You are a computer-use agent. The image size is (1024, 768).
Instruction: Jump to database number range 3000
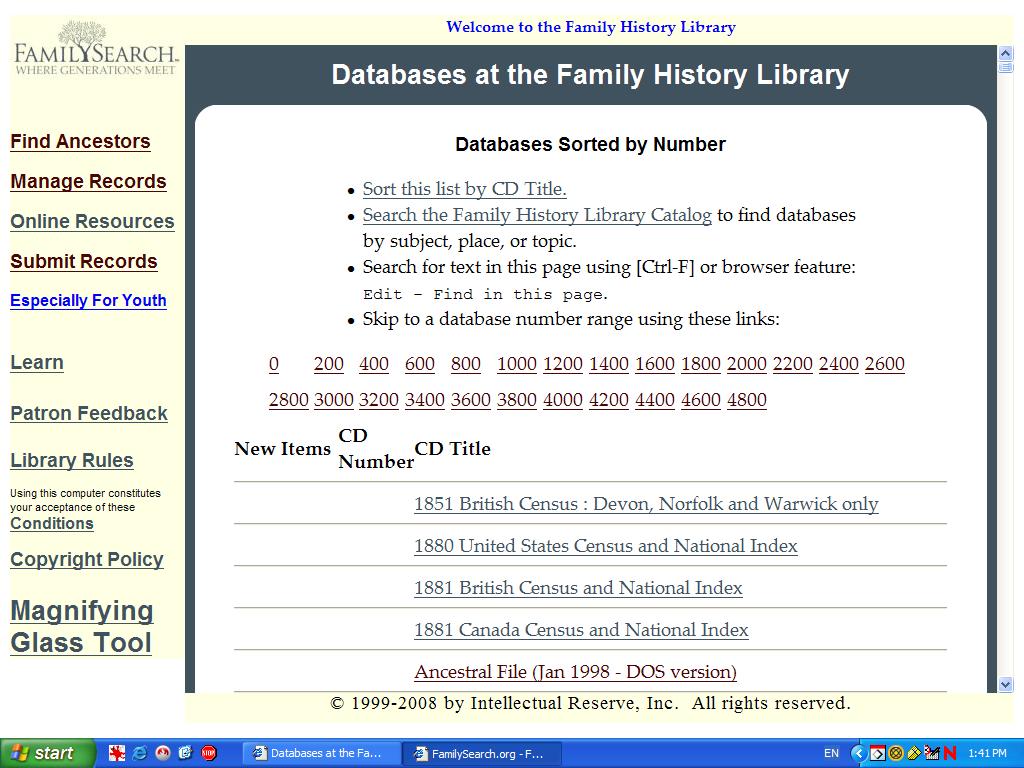coord(334,400)
